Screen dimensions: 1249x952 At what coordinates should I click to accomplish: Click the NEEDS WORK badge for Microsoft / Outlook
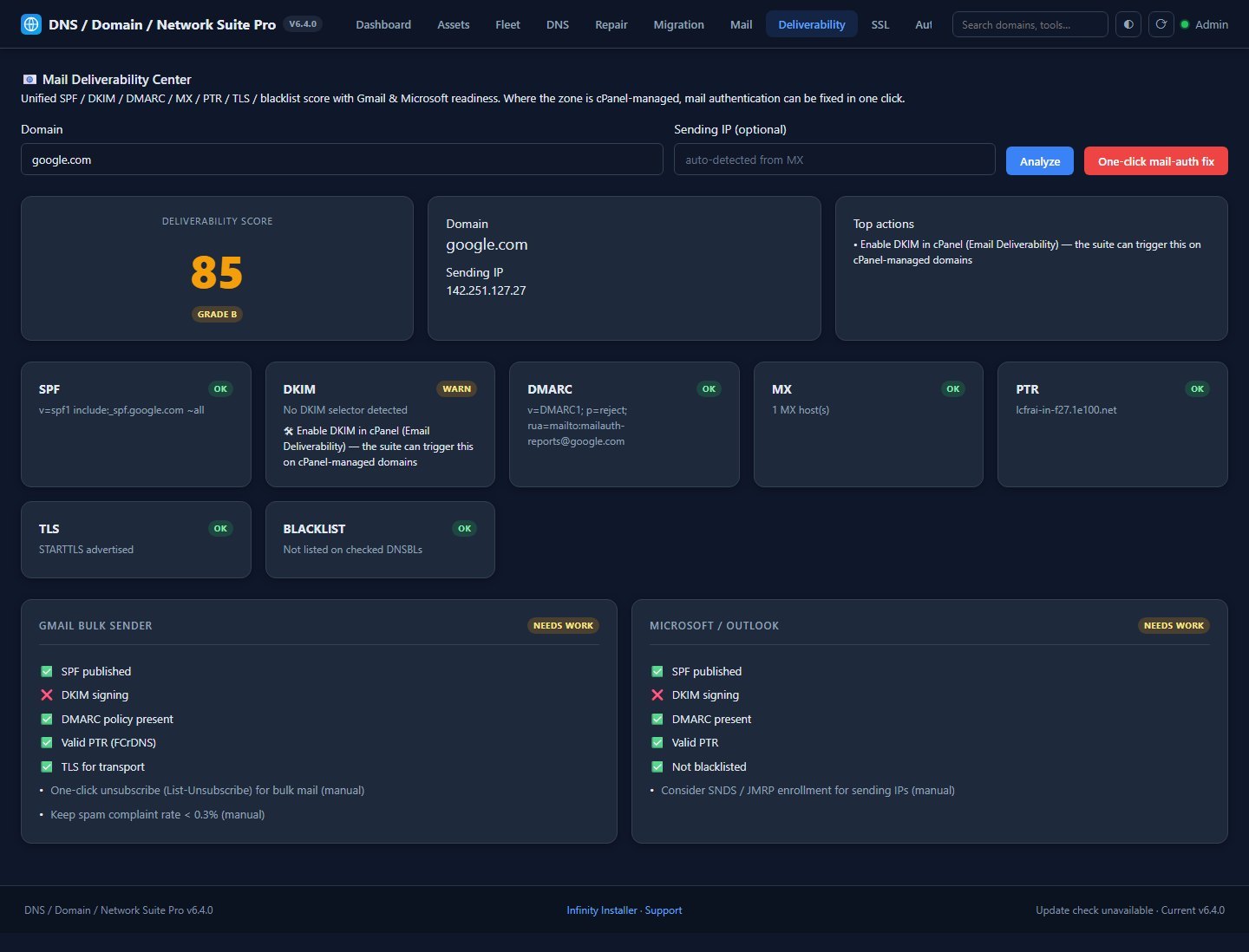pos(1174,626)
